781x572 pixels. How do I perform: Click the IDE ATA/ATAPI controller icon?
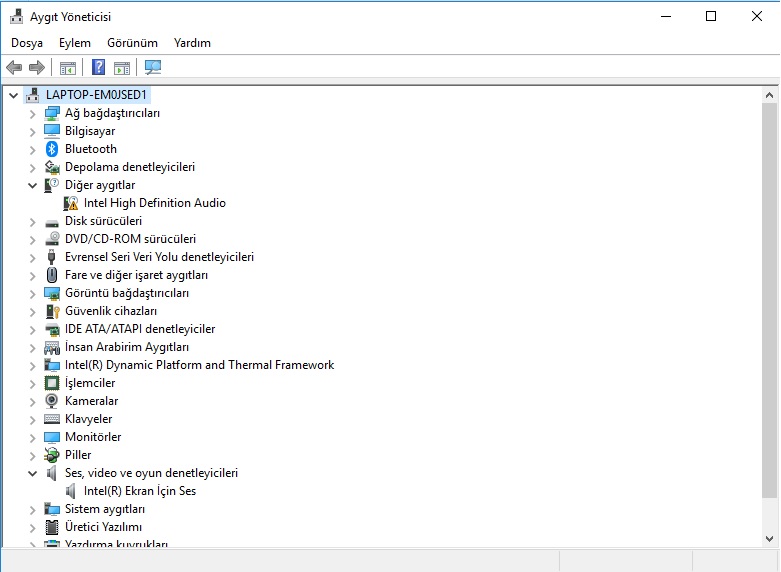[52, 329]
